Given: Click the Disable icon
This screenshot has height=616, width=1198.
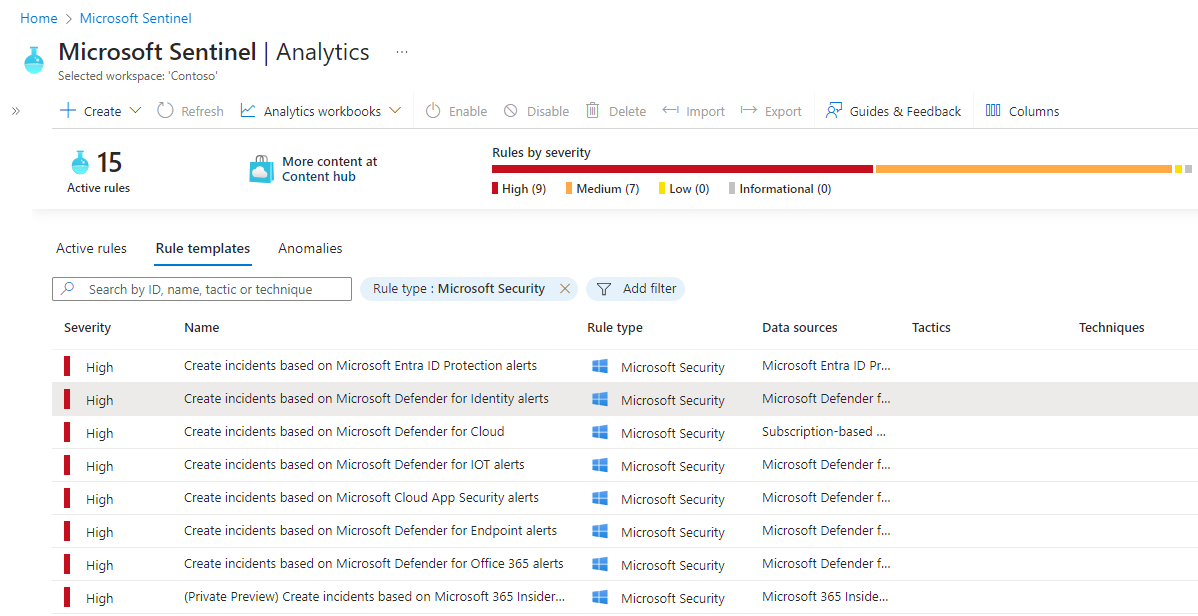Looking at the screenshot, I should (x=509, y=111).
